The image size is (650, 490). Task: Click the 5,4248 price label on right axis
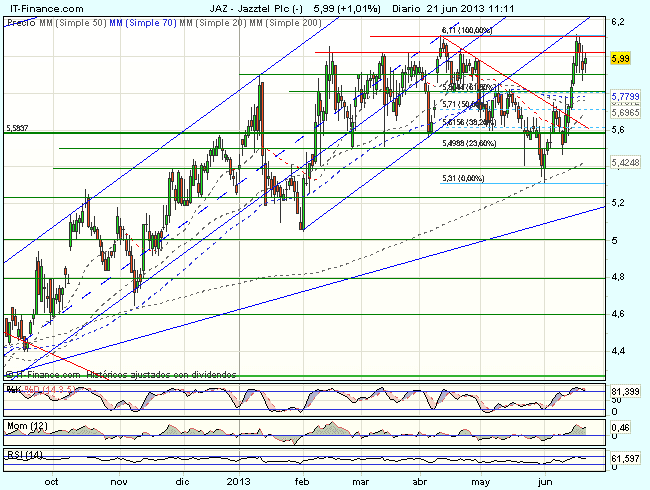pos(625,162)
